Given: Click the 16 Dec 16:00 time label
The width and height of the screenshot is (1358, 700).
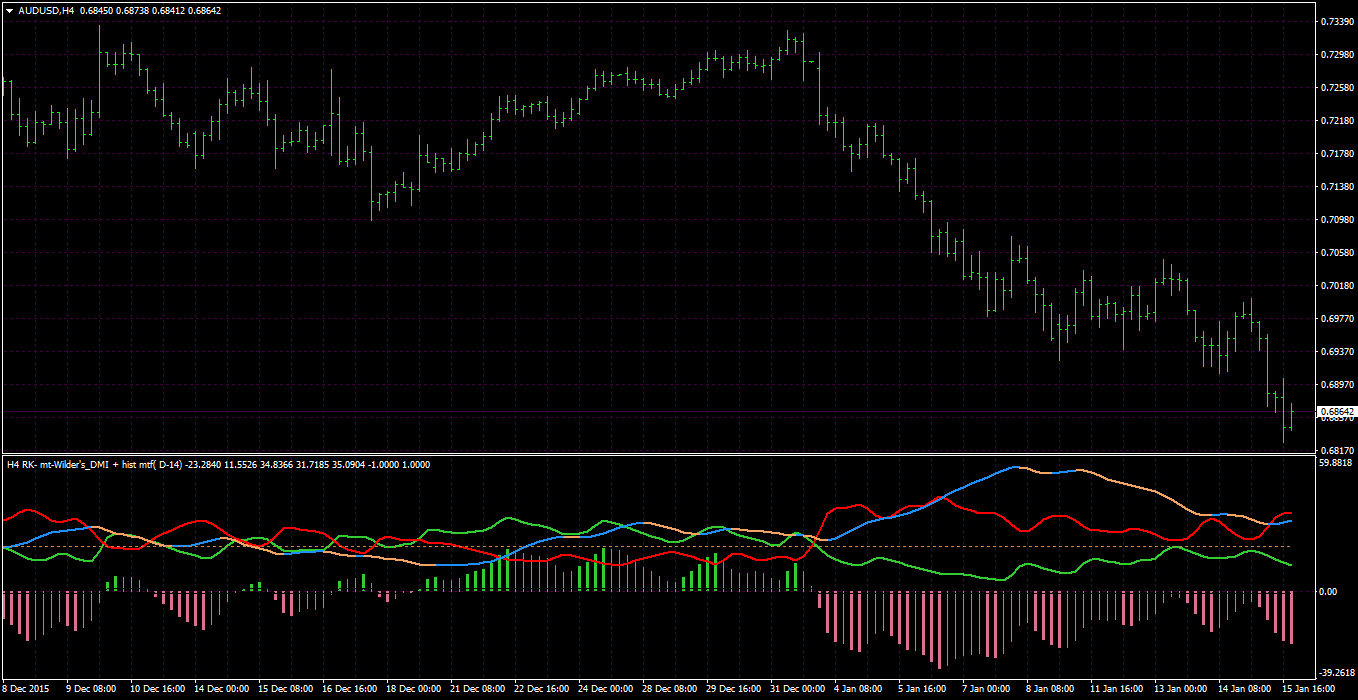Looking at the screenshot, I should (349, 689).
